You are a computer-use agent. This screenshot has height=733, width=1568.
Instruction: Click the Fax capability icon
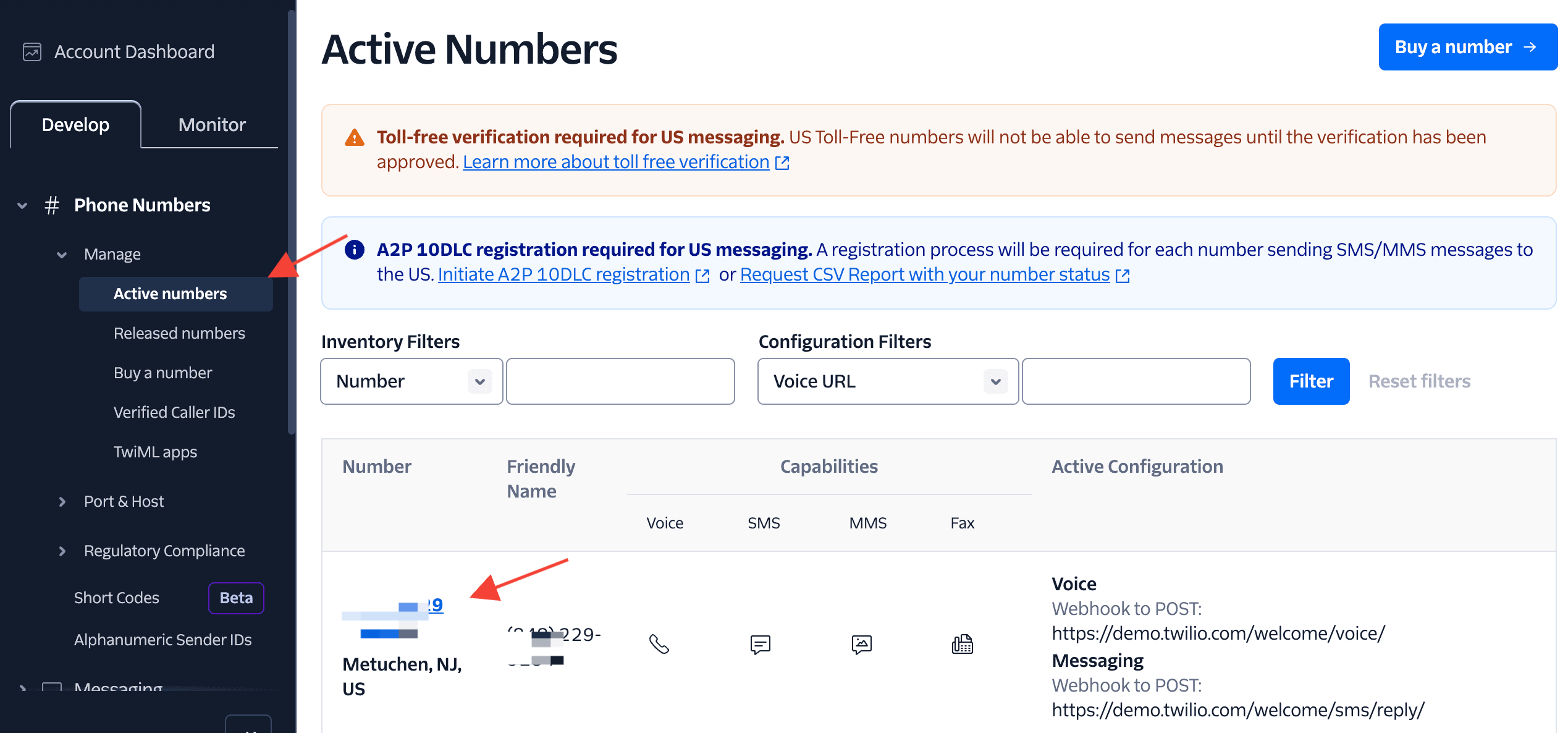[x=962, y=644]
